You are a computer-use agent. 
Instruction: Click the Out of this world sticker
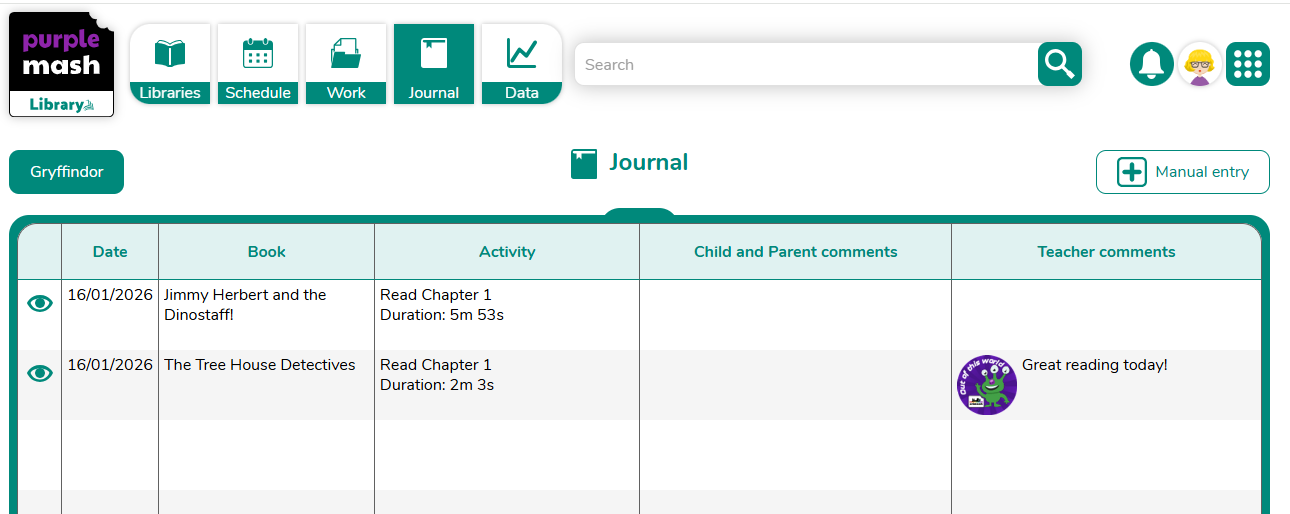point(987,385)
